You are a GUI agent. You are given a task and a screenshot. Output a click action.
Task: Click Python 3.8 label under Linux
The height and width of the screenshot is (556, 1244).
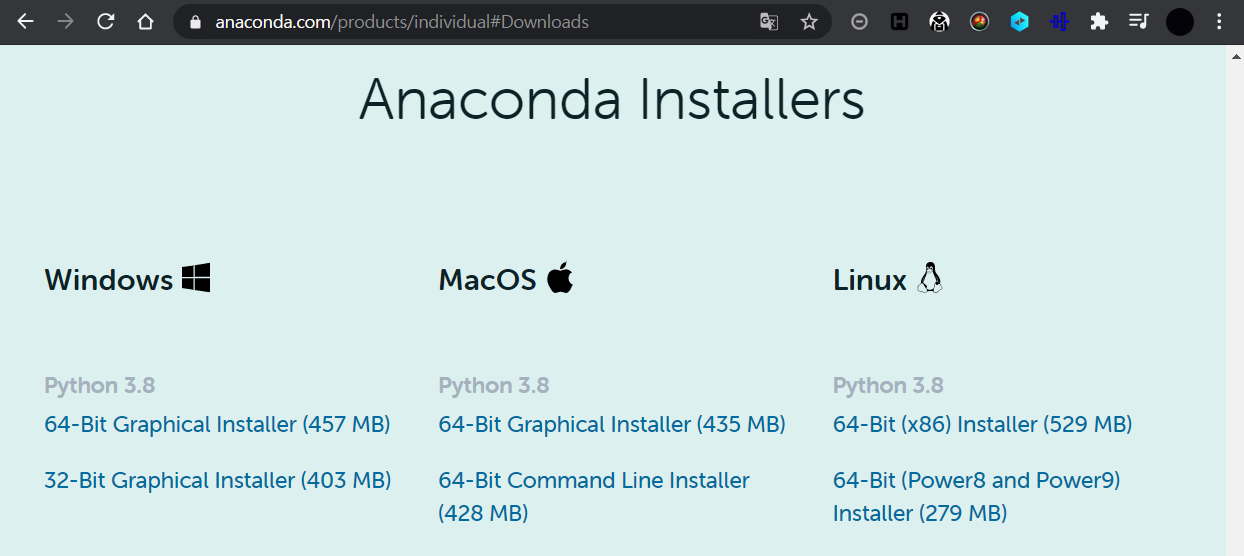(888, 385)
